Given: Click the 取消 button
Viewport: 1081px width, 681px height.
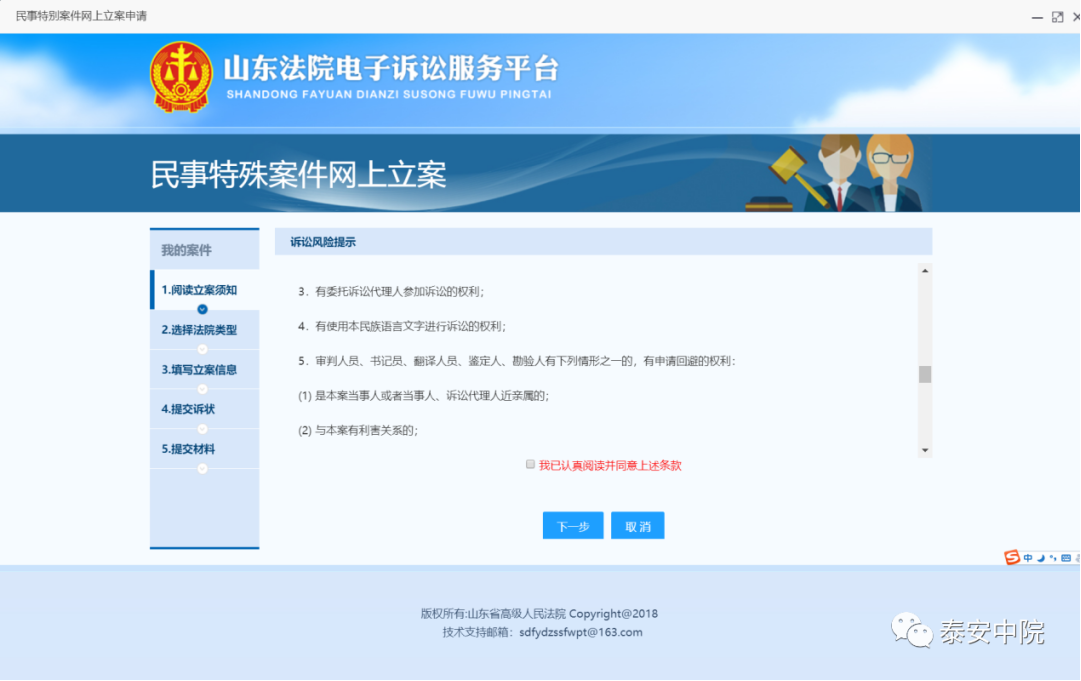Looking at the screenshot, I should 638,526.
